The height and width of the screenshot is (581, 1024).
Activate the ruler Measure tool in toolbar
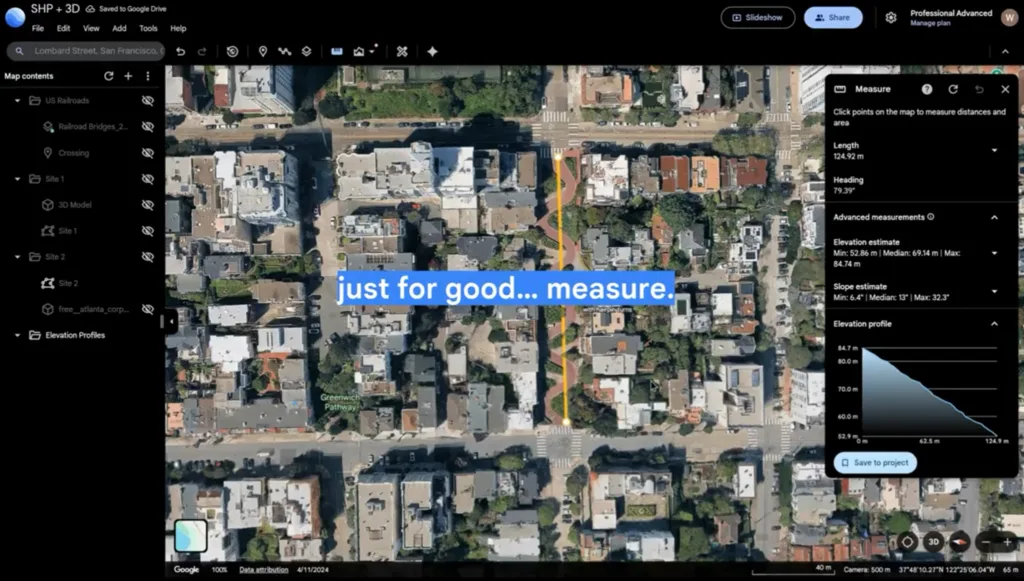[x=336, y=52]
